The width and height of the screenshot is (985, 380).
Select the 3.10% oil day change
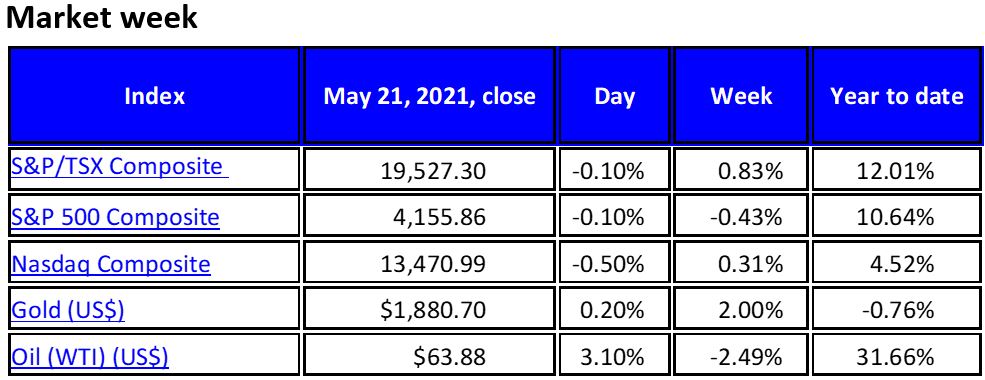(614, 357)
